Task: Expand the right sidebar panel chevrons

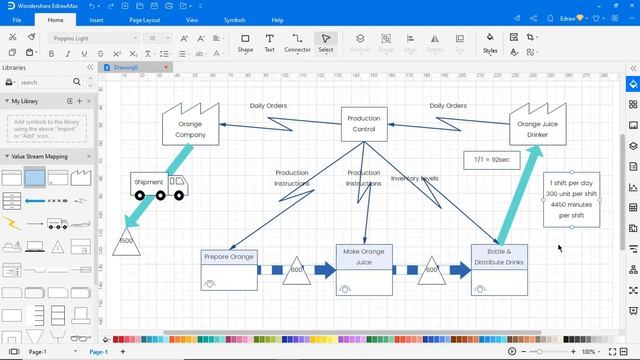Action: click(633, 68)
